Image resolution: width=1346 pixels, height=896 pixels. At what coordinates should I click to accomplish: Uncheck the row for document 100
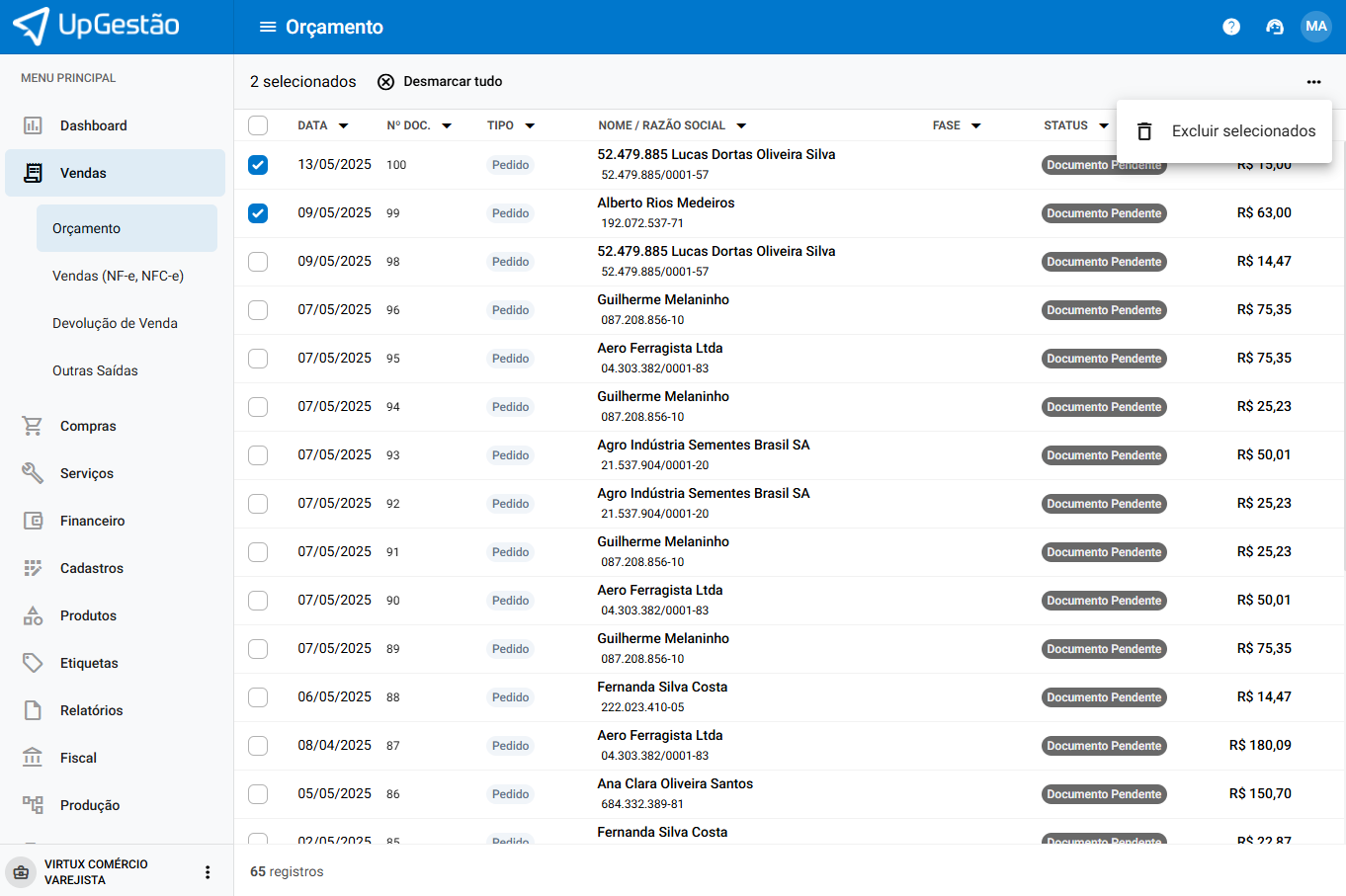pos(258,165)
